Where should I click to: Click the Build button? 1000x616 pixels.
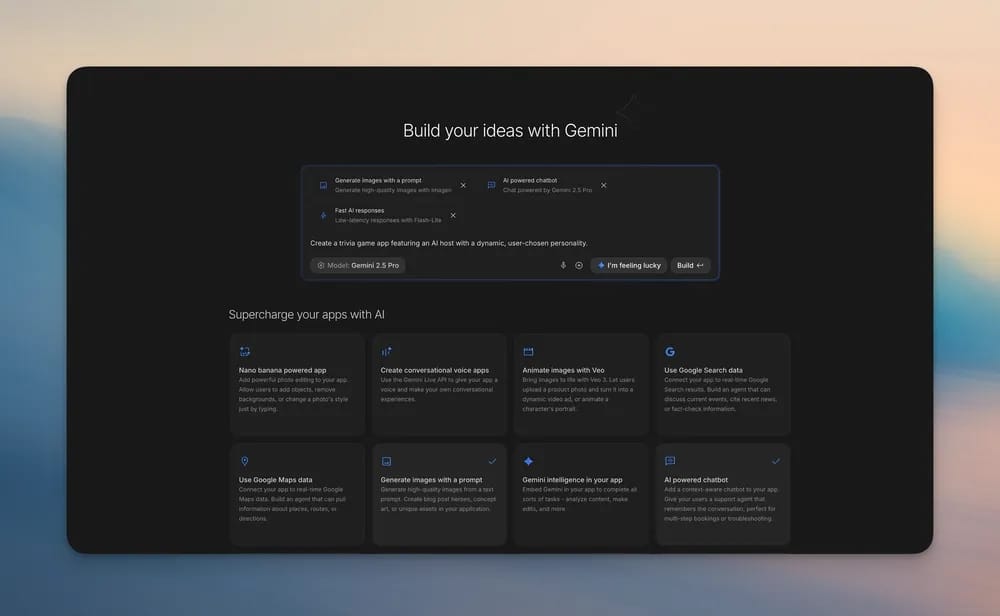click(689, 265)
